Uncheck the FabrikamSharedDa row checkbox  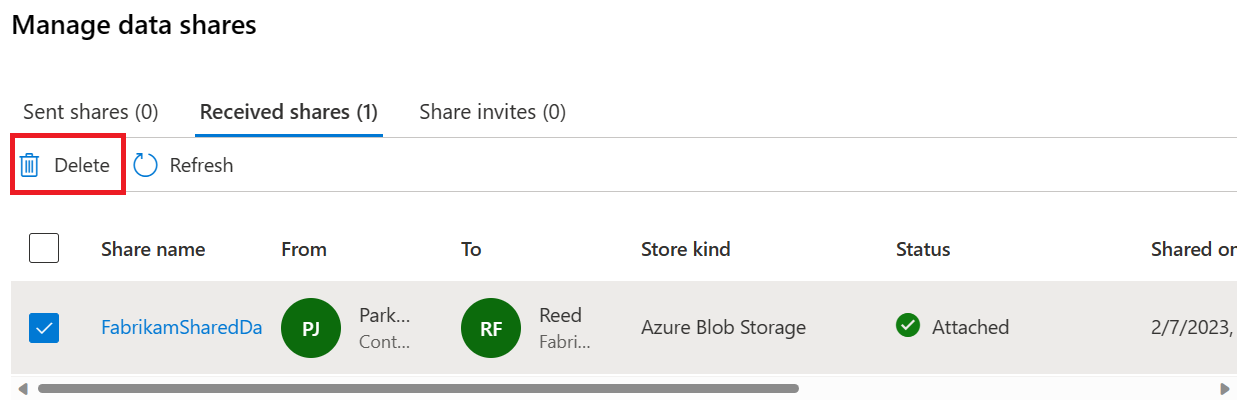(44, 327)
